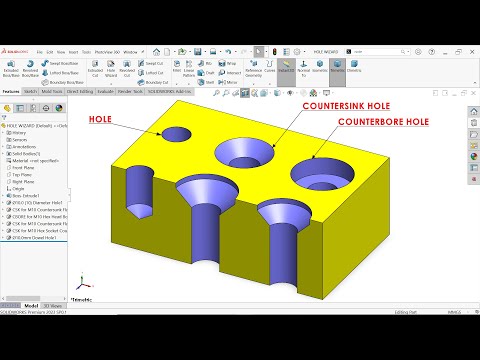Open the Appearances task pane tab
480x360 pixels.
pyautogui.click(x=474, y=156)
